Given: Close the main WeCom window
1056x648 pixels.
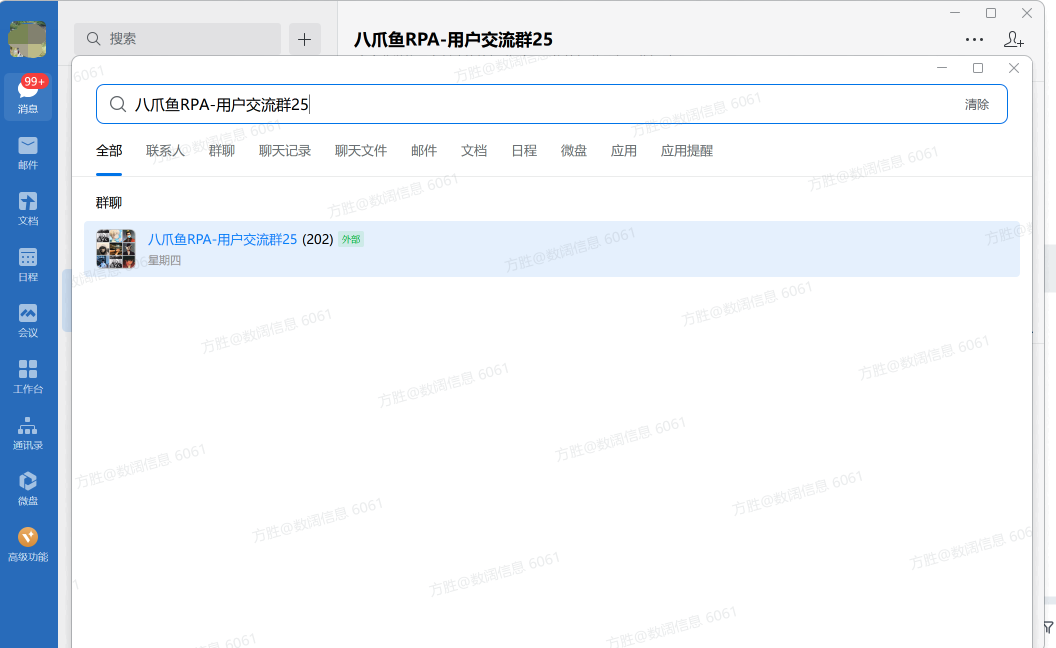Looking at the screenshot, I should 1026,13.
